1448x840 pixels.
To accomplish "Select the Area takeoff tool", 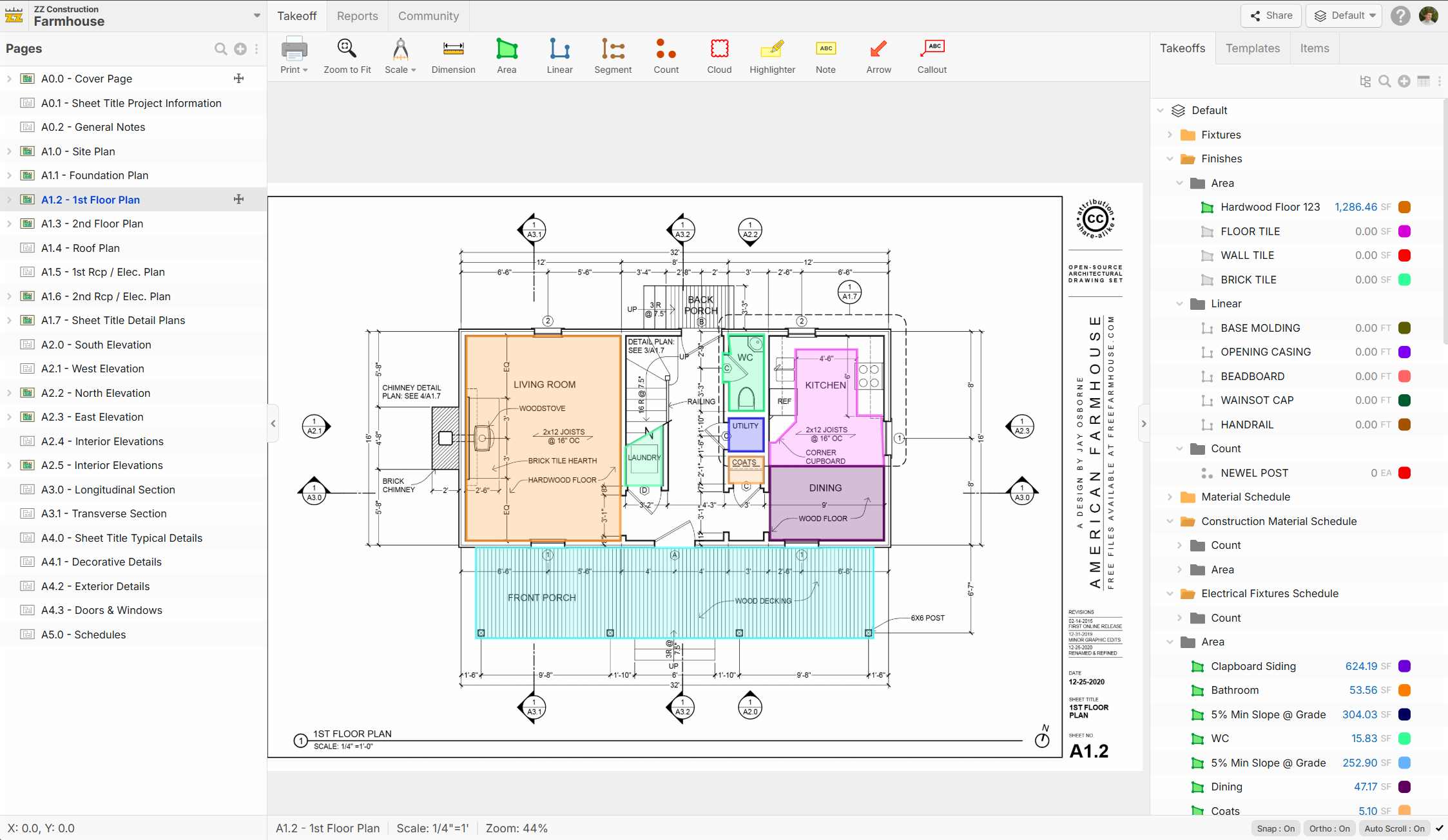I will point(507,56).
